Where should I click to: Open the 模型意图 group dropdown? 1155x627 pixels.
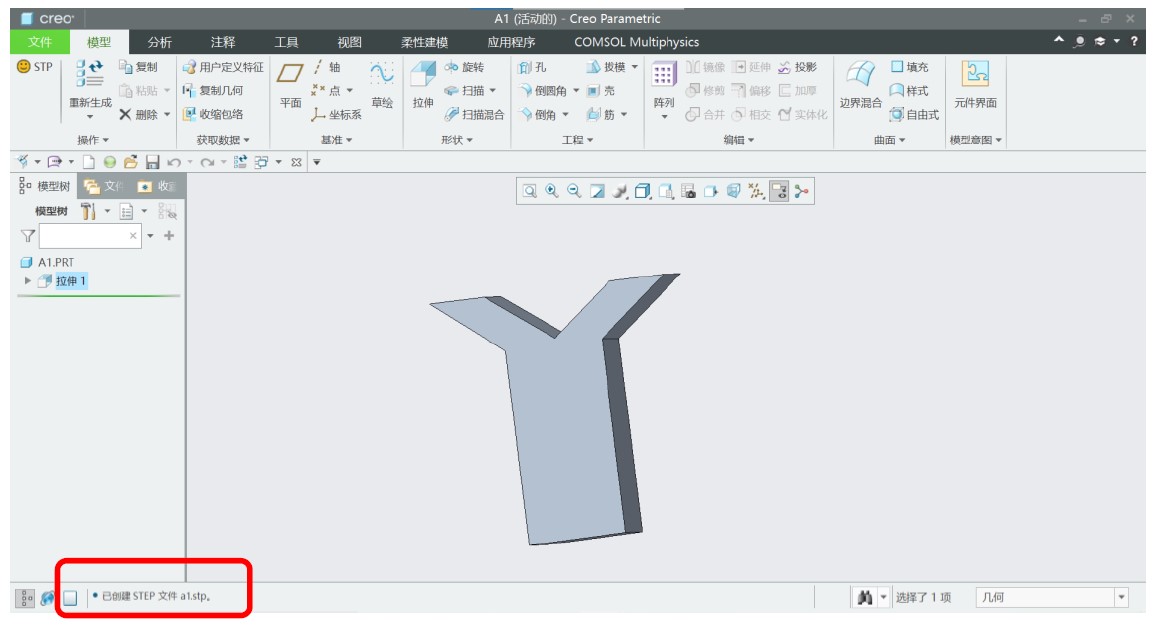976,140
